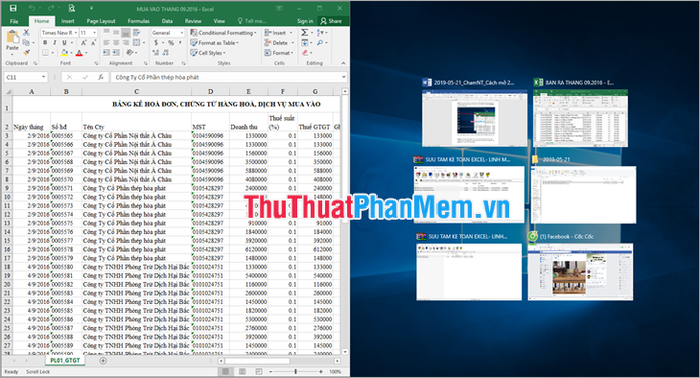Open the font name dropdown

coord(76,33)
